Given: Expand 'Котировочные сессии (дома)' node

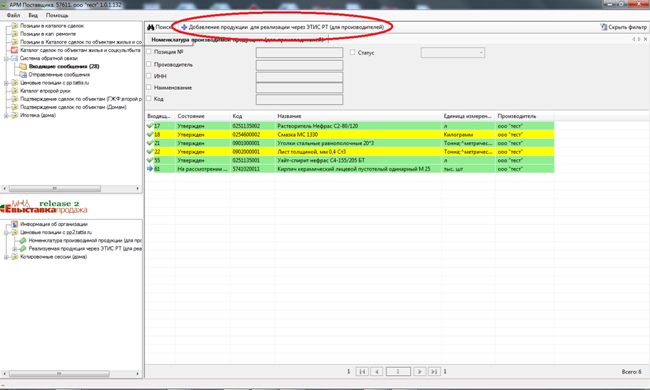Looking at the screenshot, I should click(6, 257).
